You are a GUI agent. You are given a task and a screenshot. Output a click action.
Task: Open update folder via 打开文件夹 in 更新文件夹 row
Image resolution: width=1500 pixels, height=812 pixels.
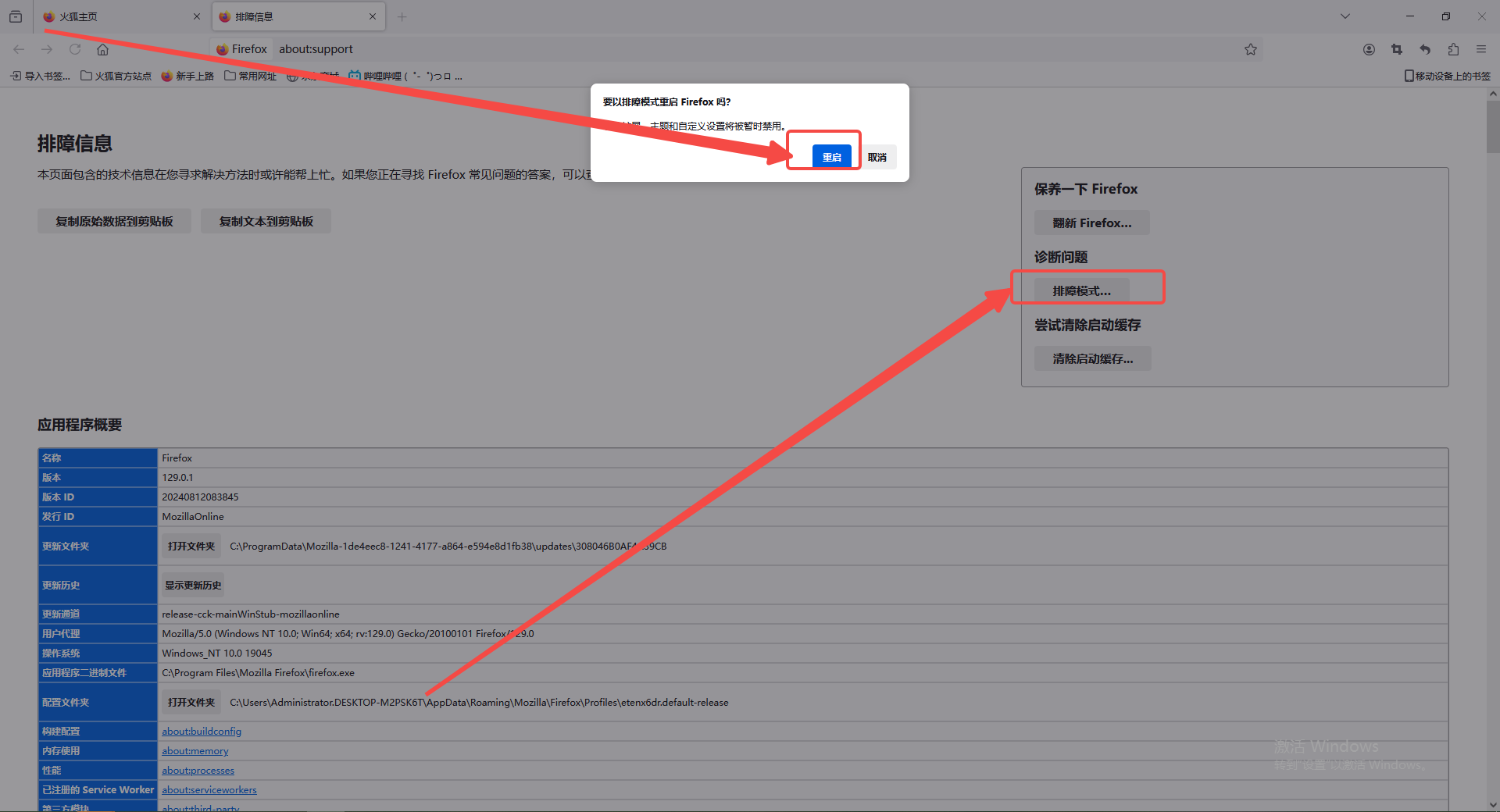pyautogui.click(x=191, y=546)
